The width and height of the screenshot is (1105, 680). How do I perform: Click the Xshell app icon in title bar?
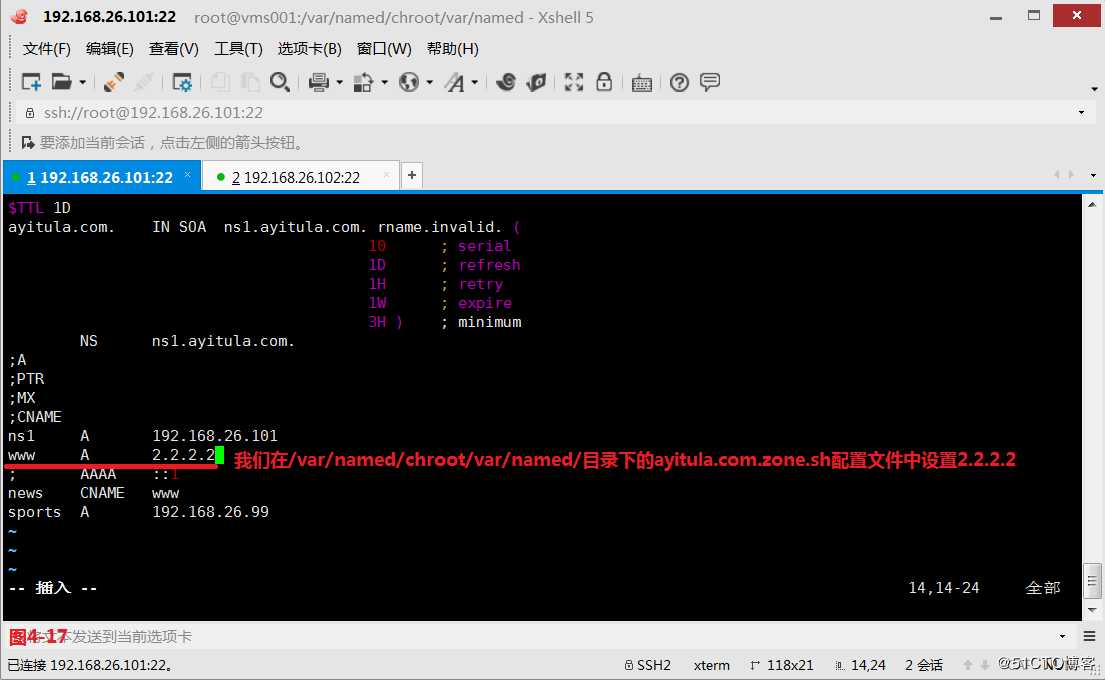(x=20, y=16)
